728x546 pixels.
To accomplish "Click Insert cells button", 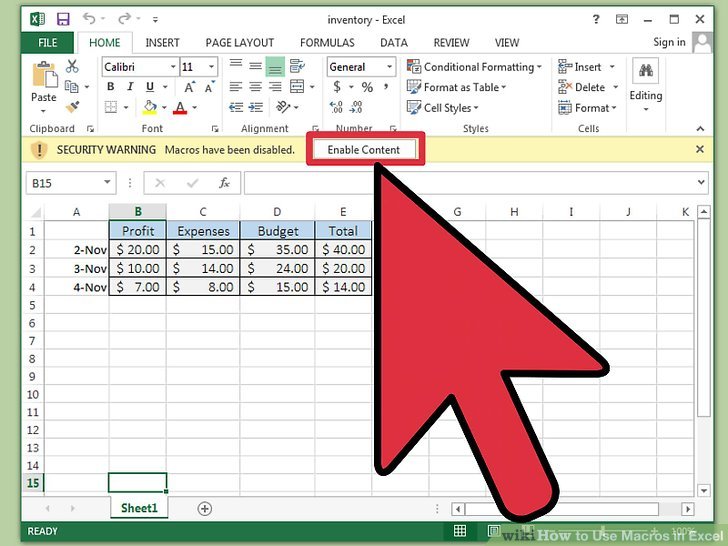I will (x=580, y=67).
